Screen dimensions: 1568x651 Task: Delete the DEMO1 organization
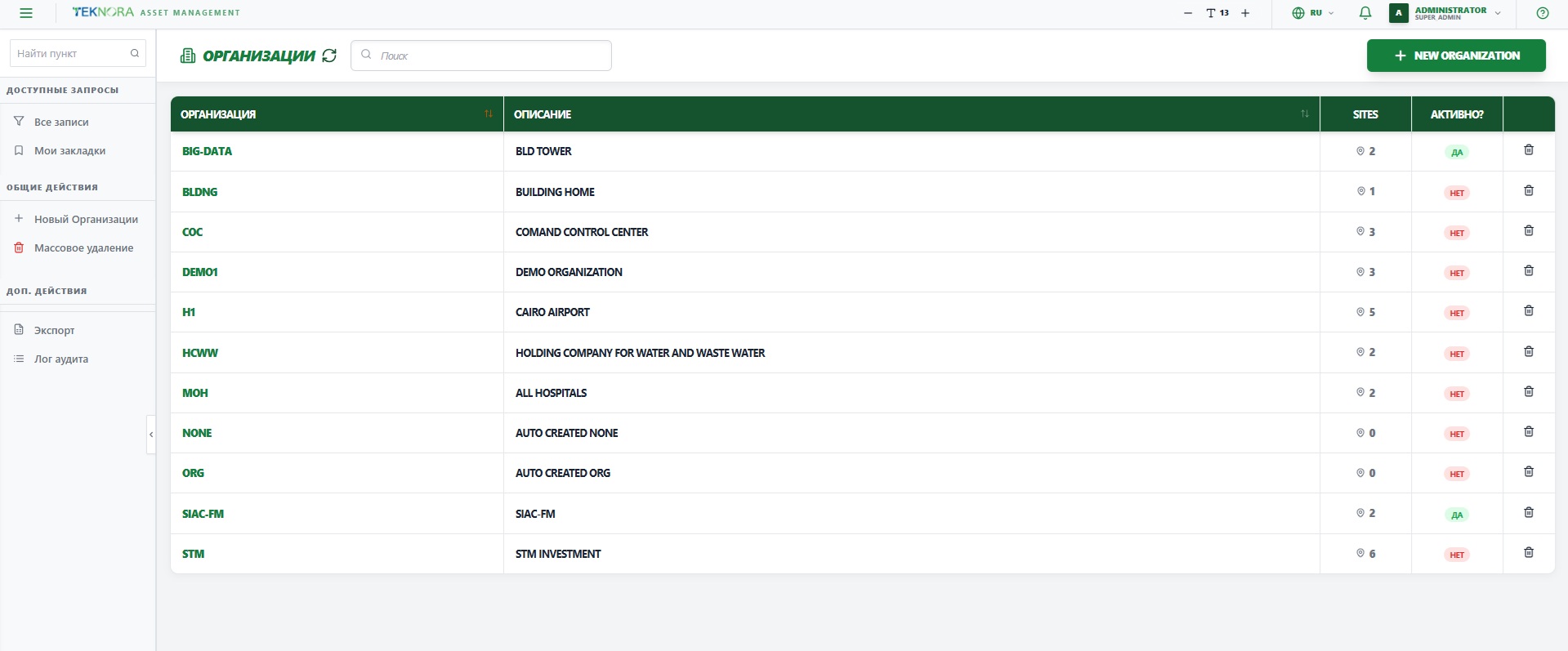(1529, 270)
